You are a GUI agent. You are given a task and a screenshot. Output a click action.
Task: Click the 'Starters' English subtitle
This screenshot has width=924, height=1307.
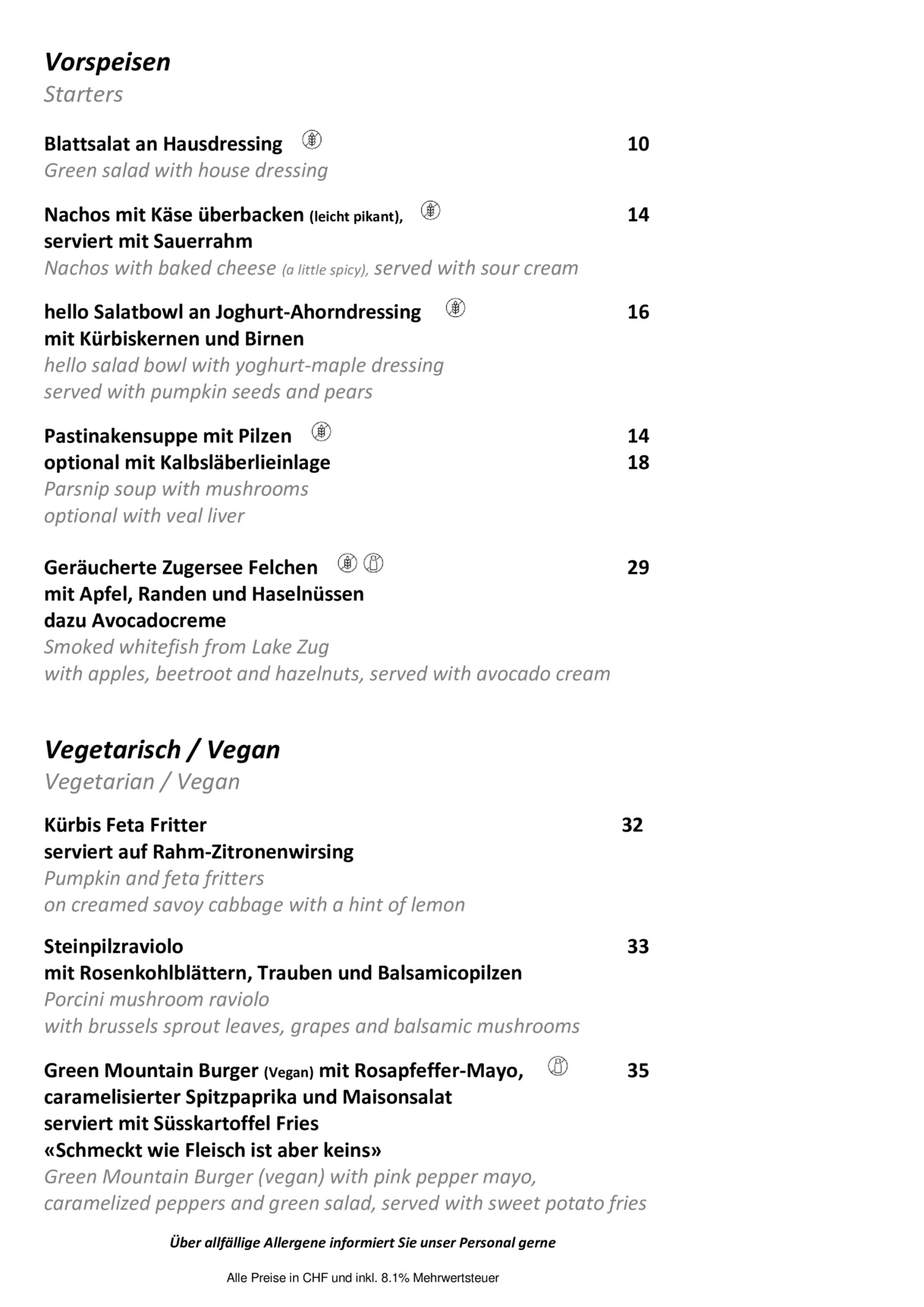83,94
